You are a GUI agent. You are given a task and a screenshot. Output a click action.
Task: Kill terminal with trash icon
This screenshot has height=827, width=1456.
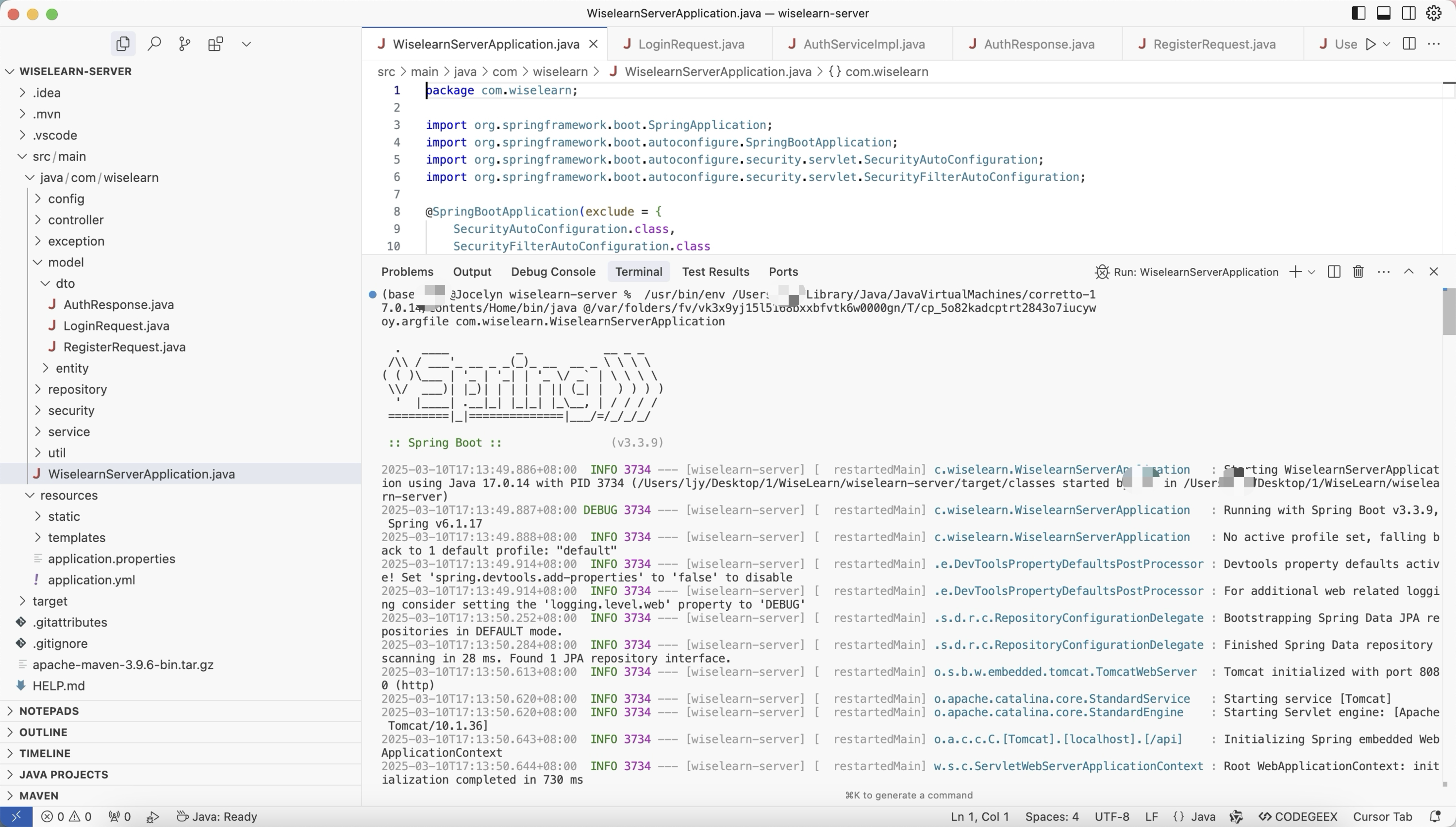click(1358, 272)
